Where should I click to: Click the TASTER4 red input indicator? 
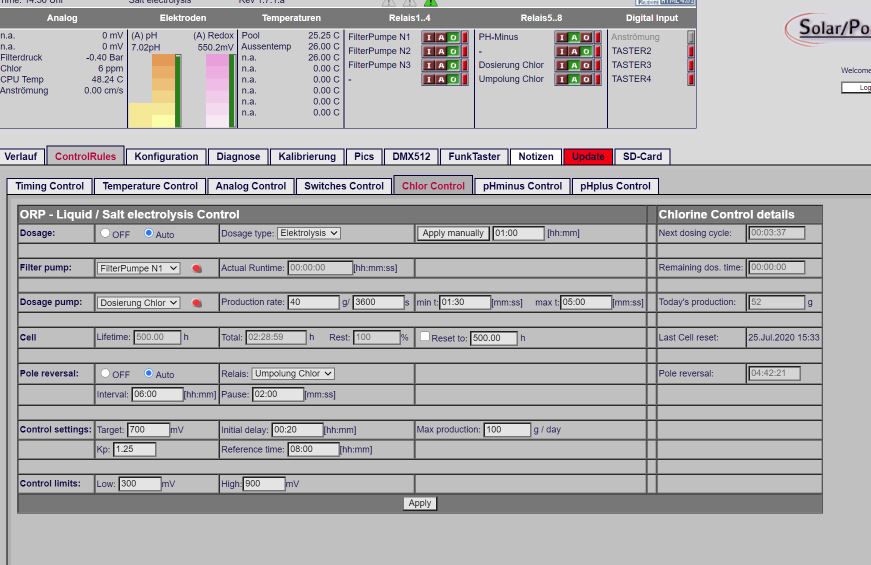click(691, 79)
